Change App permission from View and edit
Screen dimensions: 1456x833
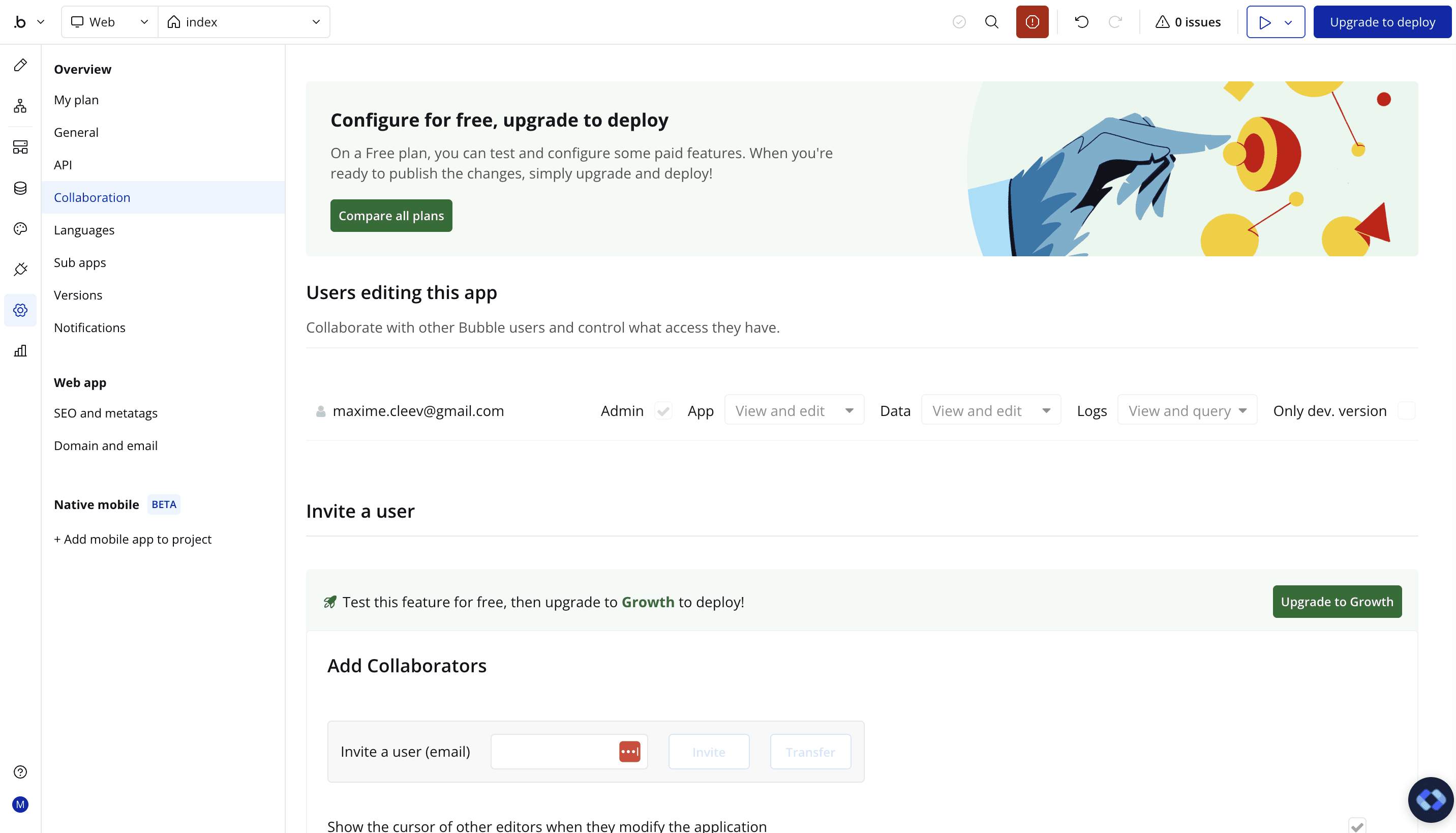point(794,410)
